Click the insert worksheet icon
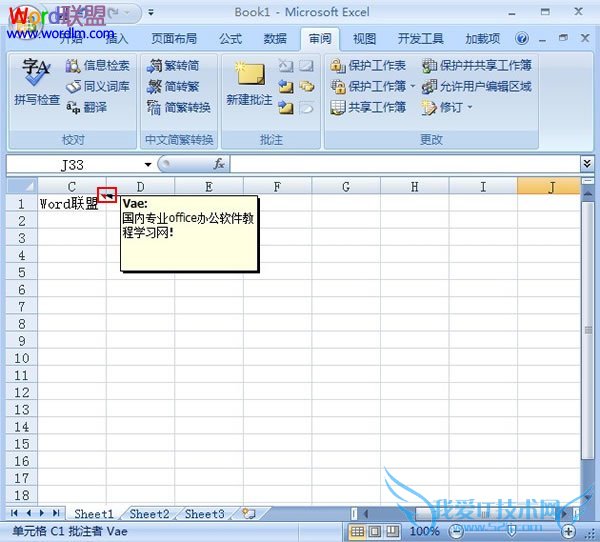This screenshot has width=600, height=542. click(x=249, y=513)
